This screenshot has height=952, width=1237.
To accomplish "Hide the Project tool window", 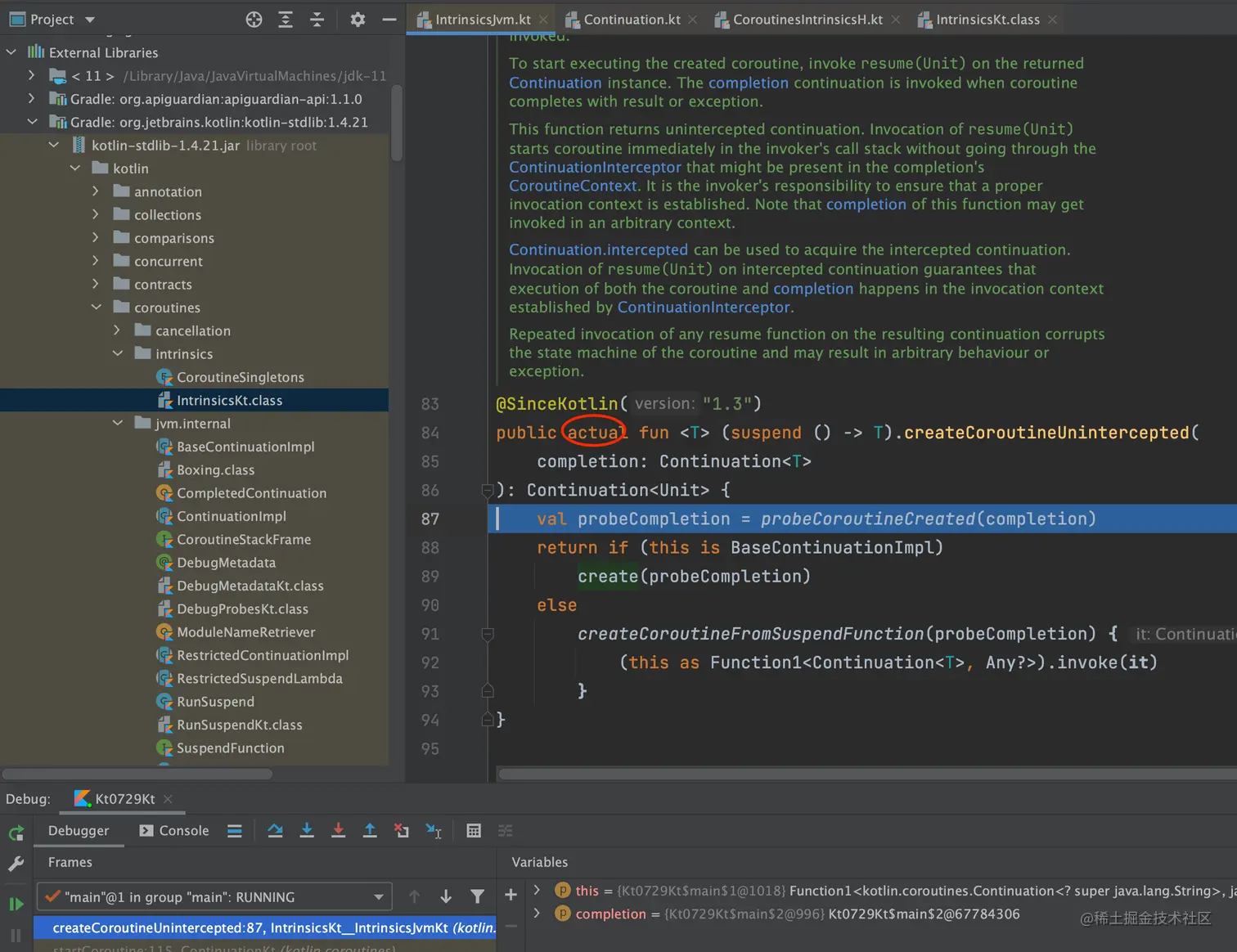I will (x=389, y=20).
